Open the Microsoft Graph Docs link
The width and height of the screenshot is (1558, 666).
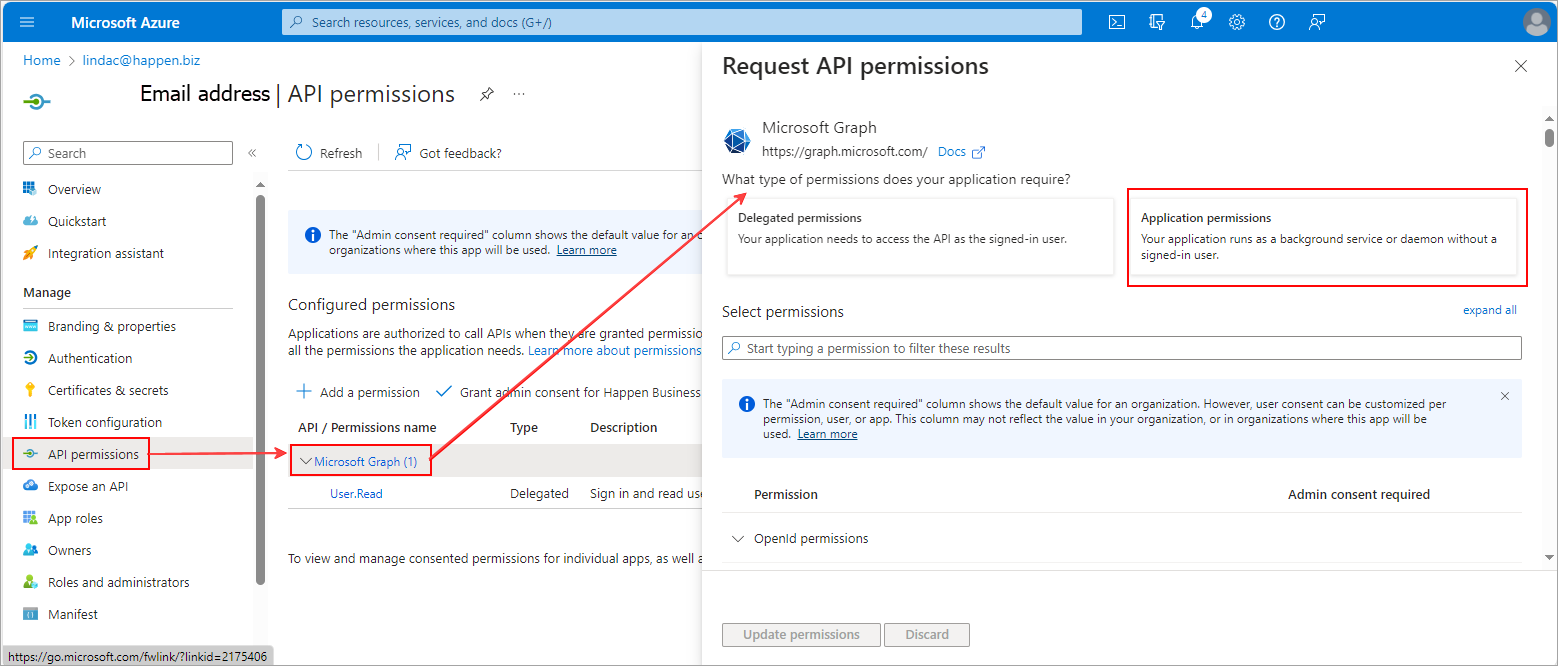(954, 151)
